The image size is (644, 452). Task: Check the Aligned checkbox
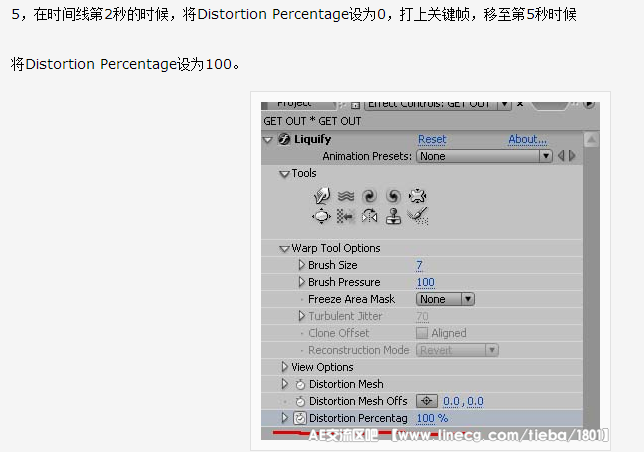422,333
